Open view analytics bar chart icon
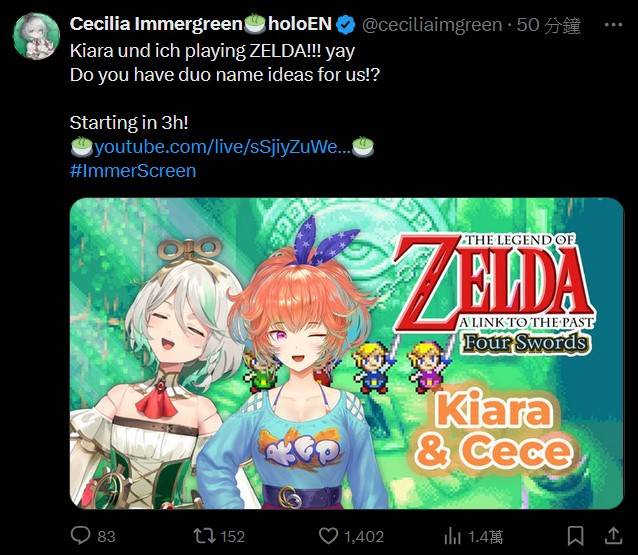This screenshot has height=555, width=638. [452, 536]
